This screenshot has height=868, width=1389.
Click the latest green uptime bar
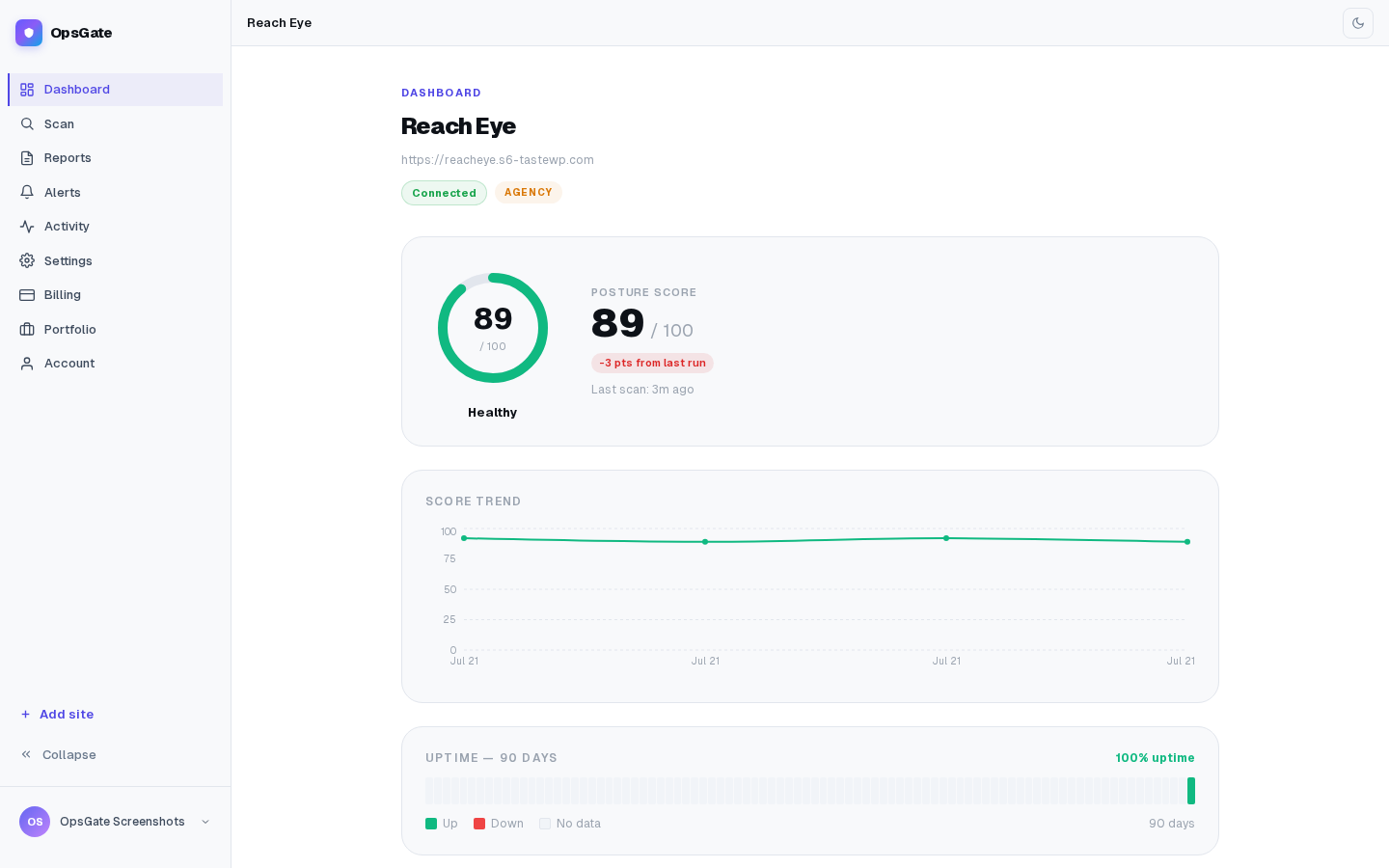click(1191, 791)
